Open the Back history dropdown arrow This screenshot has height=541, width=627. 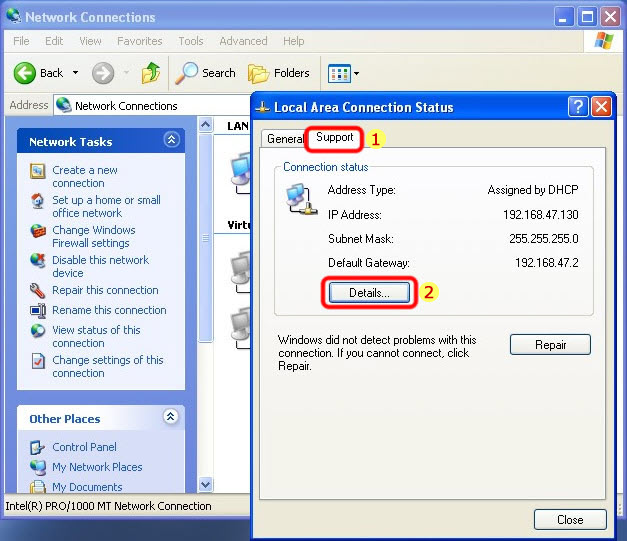pyautogui.click(x=75, y=73)
